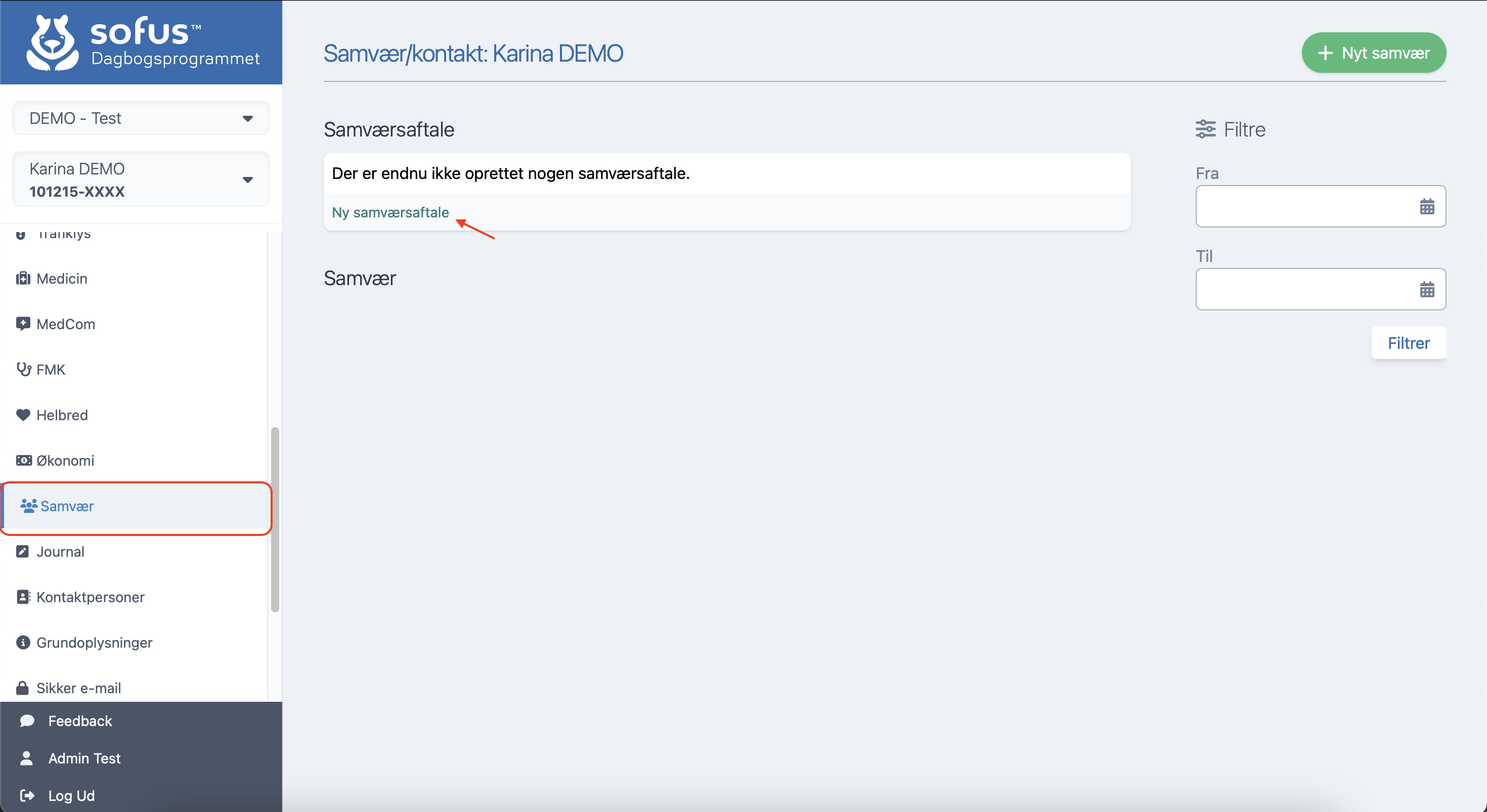Screen dimensions: 1487x812
Task: Open the Filtre settings panel icon
Action: click(1206, 129)
